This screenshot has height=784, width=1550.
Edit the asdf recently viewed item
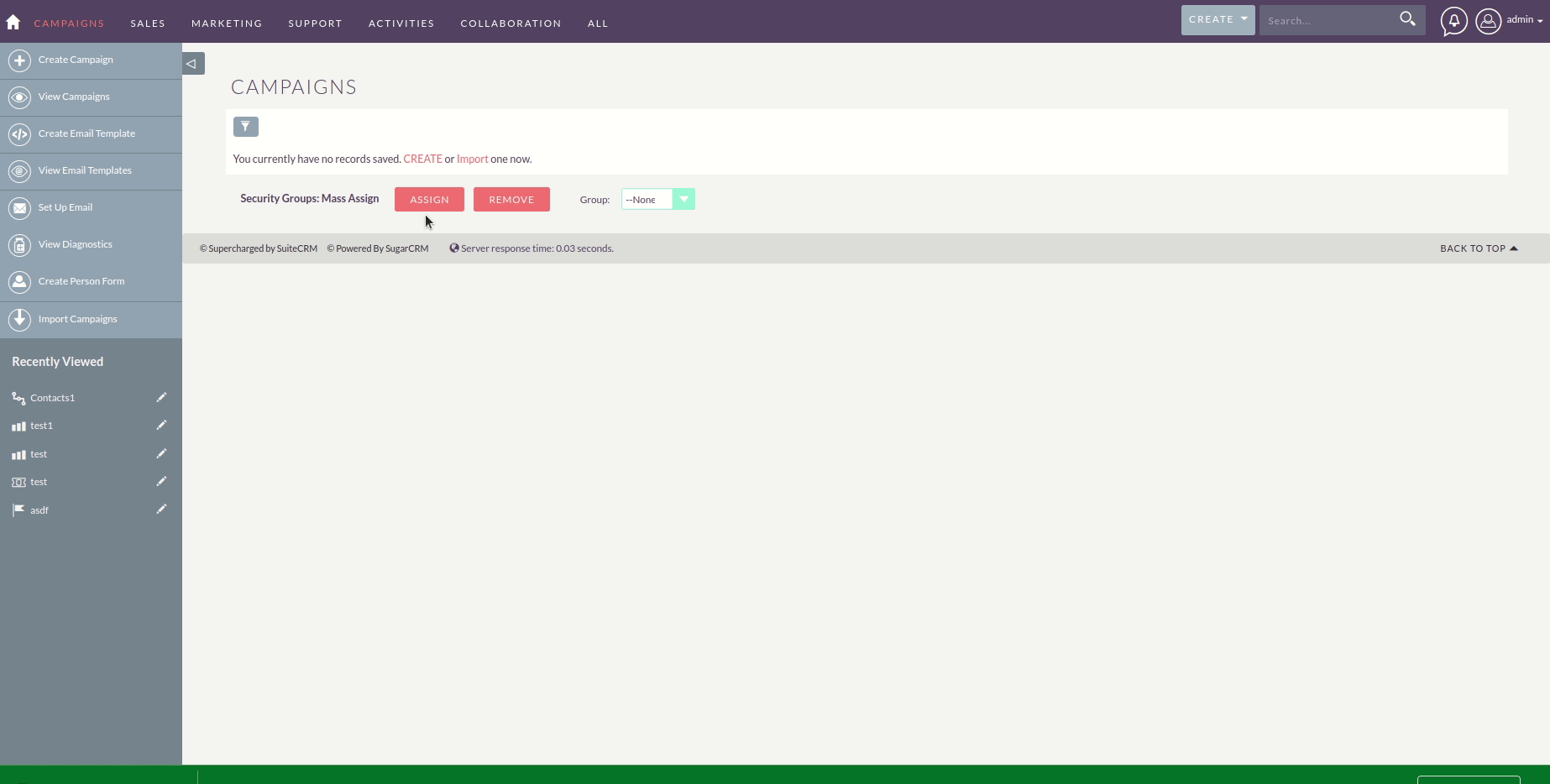point(161,509)
